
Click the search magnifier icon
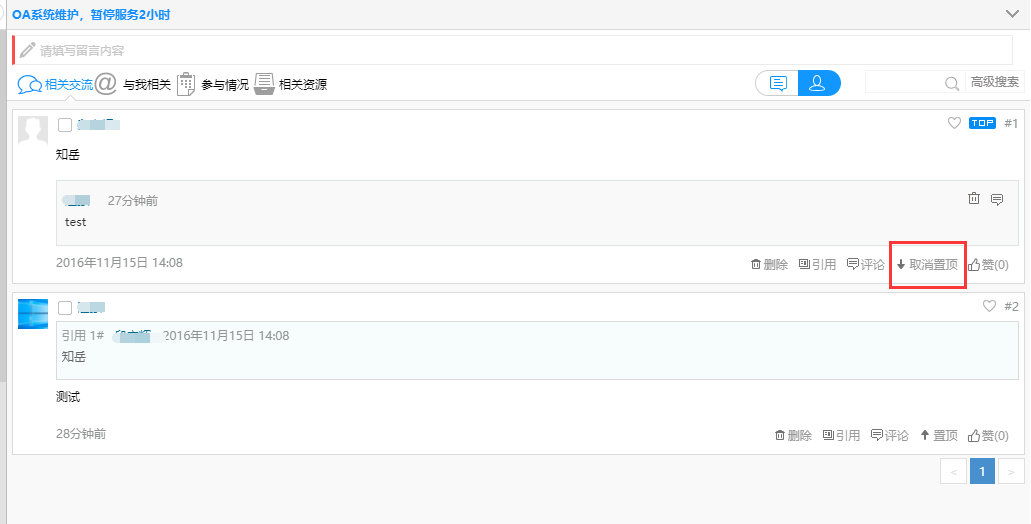coord(952,84)
